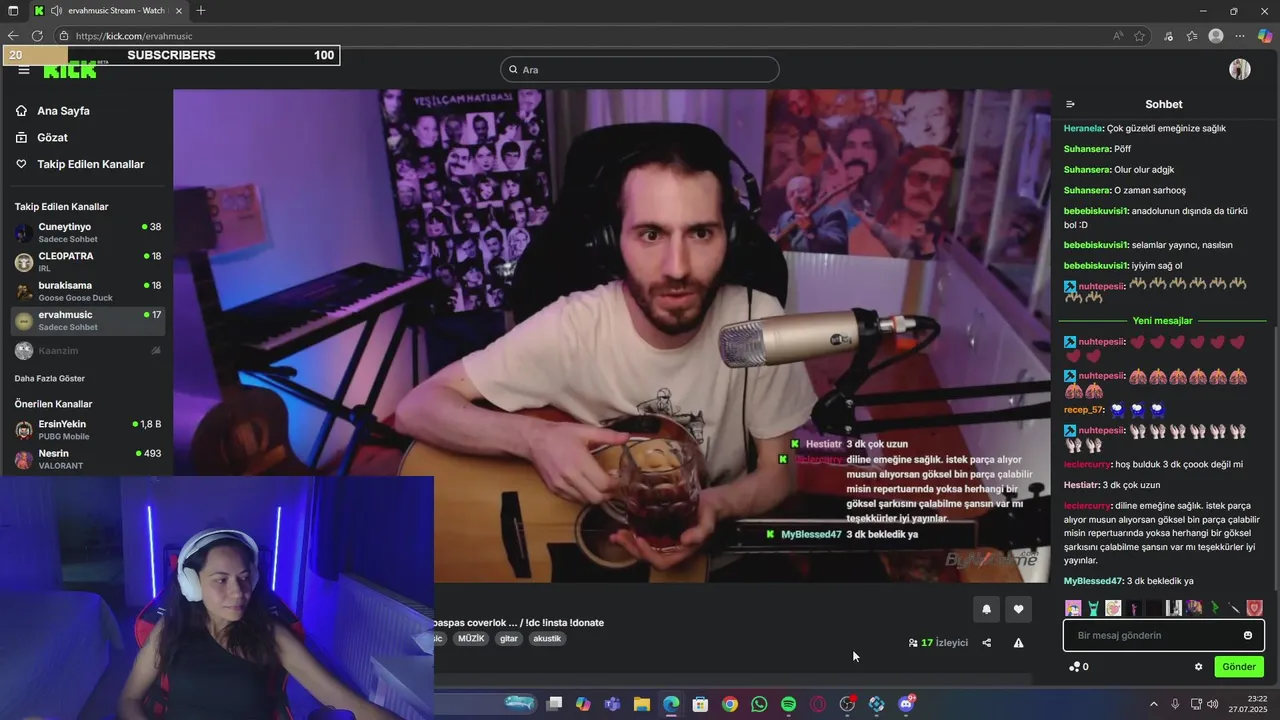The width and height of the screenshot is (1280, 720).
Task: Show hidden system tray icons
Action: coord(1153,704)
